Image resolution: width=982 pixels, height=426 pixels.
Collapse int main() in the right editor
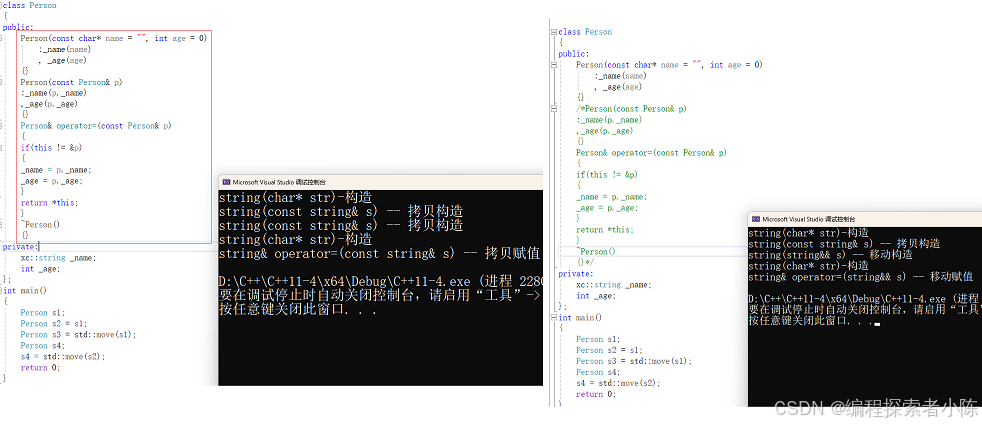(x=554, y=318)
